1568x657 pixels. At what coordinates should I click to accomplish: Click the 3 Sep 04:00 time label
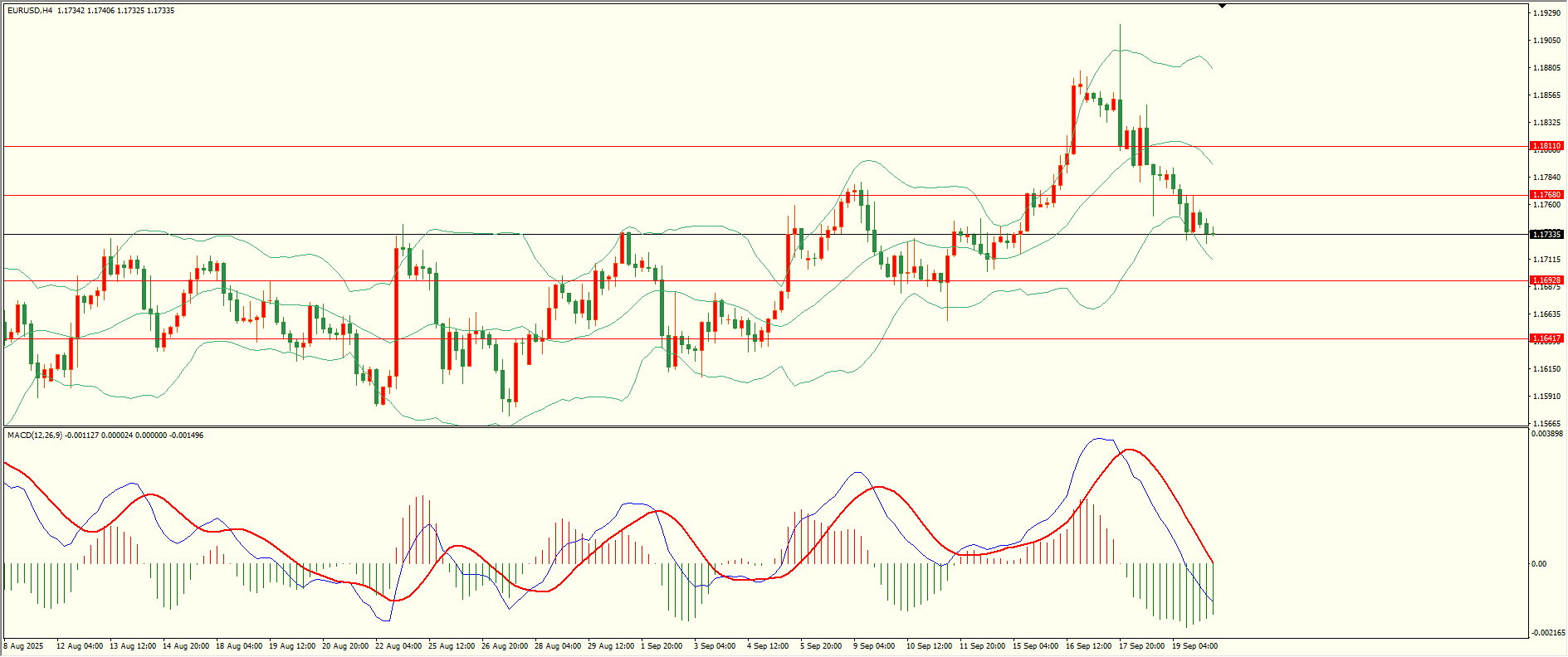pos(715,646)
